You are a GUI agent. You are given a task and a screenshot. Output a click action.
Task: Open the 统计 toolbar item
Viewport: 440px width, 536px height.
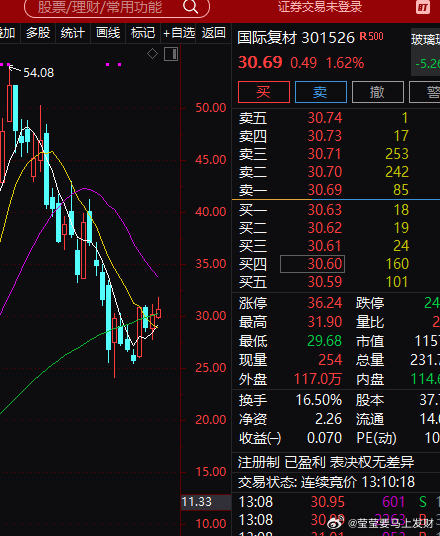point(73,33)
